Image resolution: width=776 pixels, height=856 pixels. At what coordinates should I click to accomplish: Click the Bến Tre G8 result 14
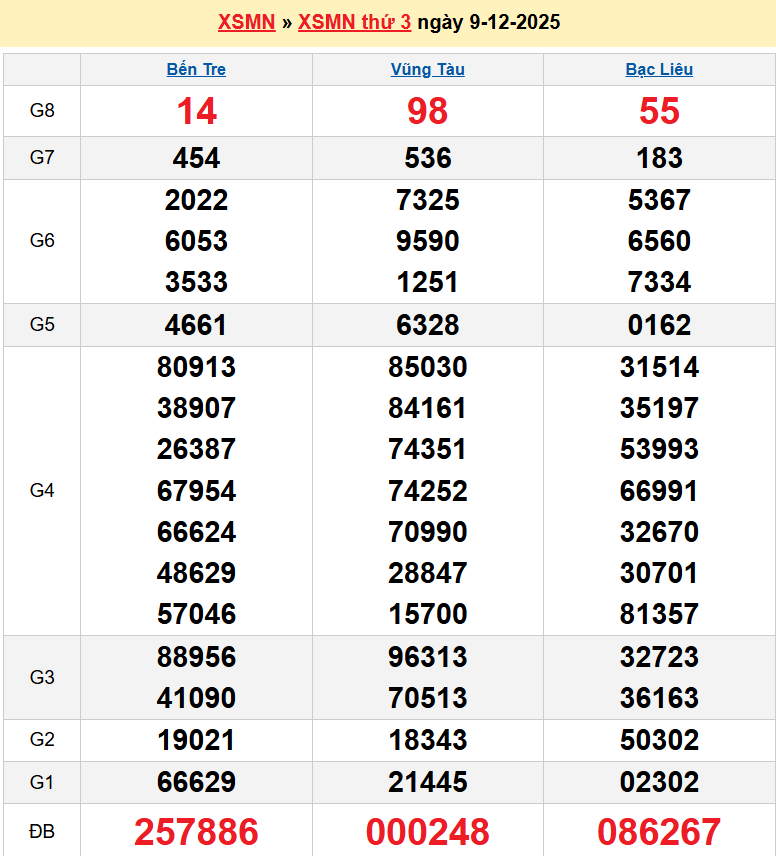(196, 111)
